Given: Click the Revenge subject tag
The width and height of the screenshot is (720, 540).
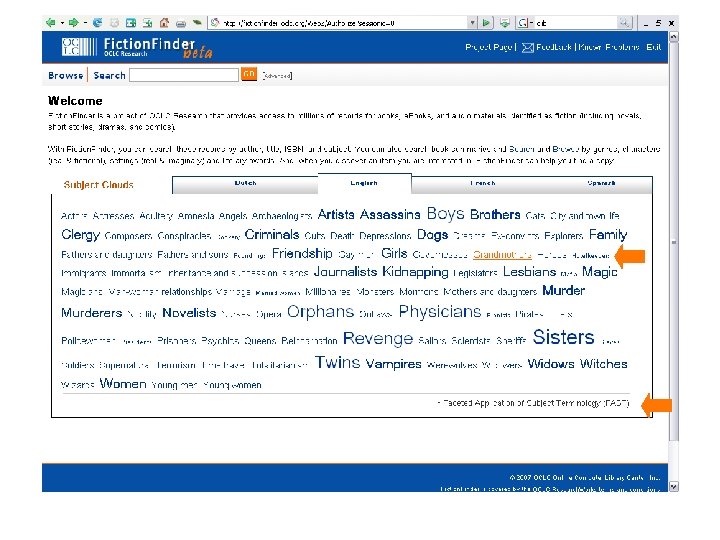Looking at the screenshot, I should click(x=378, y=338).
